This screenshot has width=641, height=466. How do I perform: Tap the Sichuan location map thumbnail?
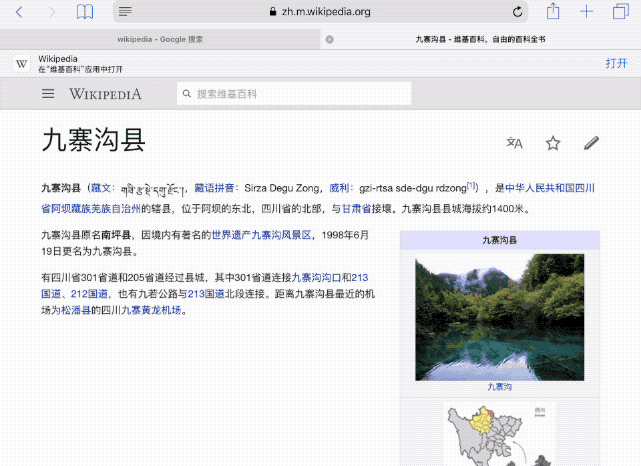point(500,434)
